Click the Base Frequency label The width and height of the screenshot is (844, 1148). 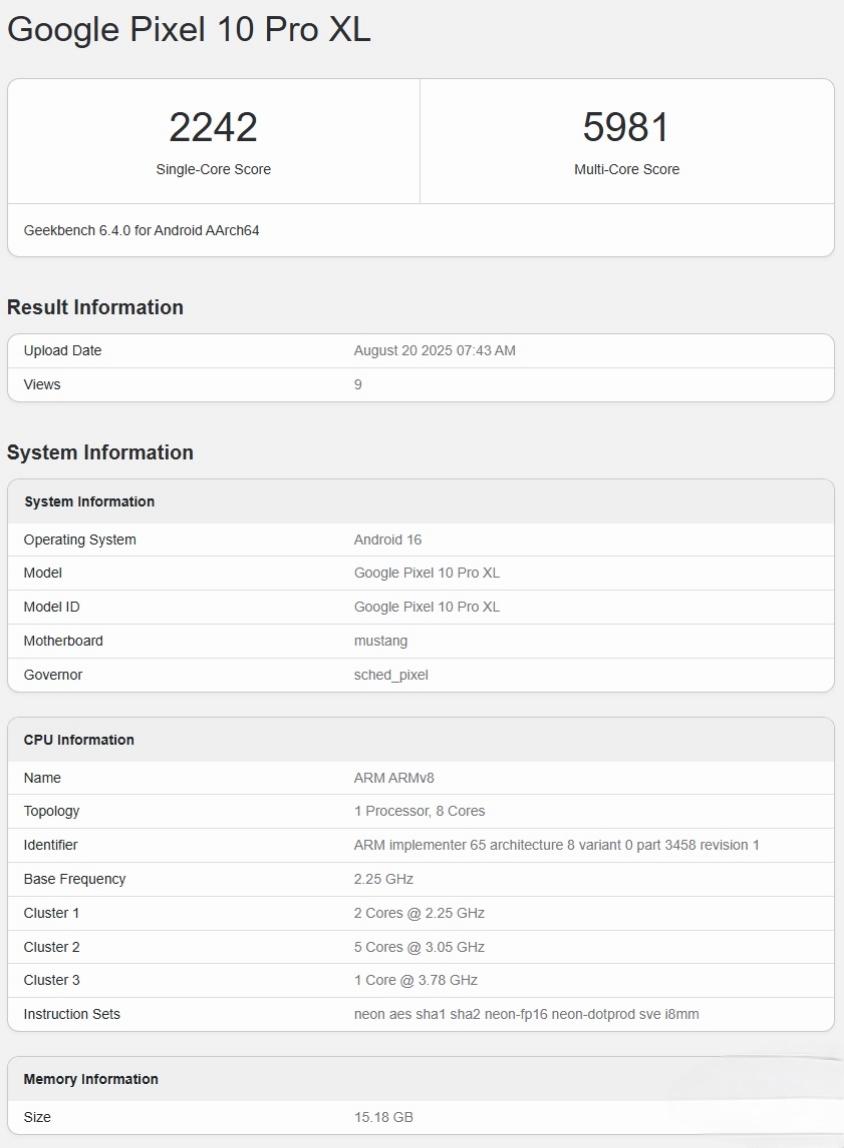pyautogui.click(x=75, y=879)
